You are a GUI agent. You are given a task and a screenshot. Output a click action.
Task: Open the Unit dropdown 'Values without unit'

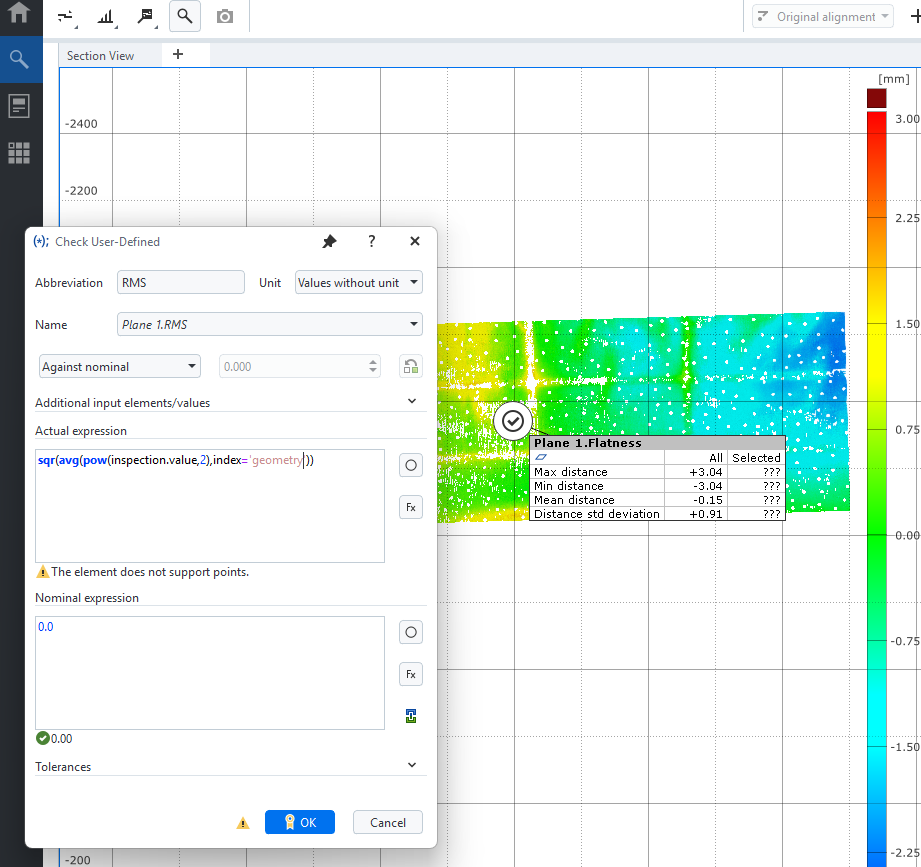[358, 283]
